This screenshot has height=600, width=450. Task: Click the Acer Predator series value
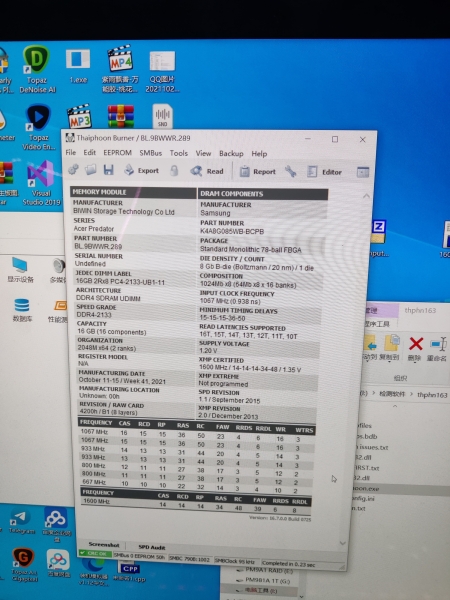[94, 228]
